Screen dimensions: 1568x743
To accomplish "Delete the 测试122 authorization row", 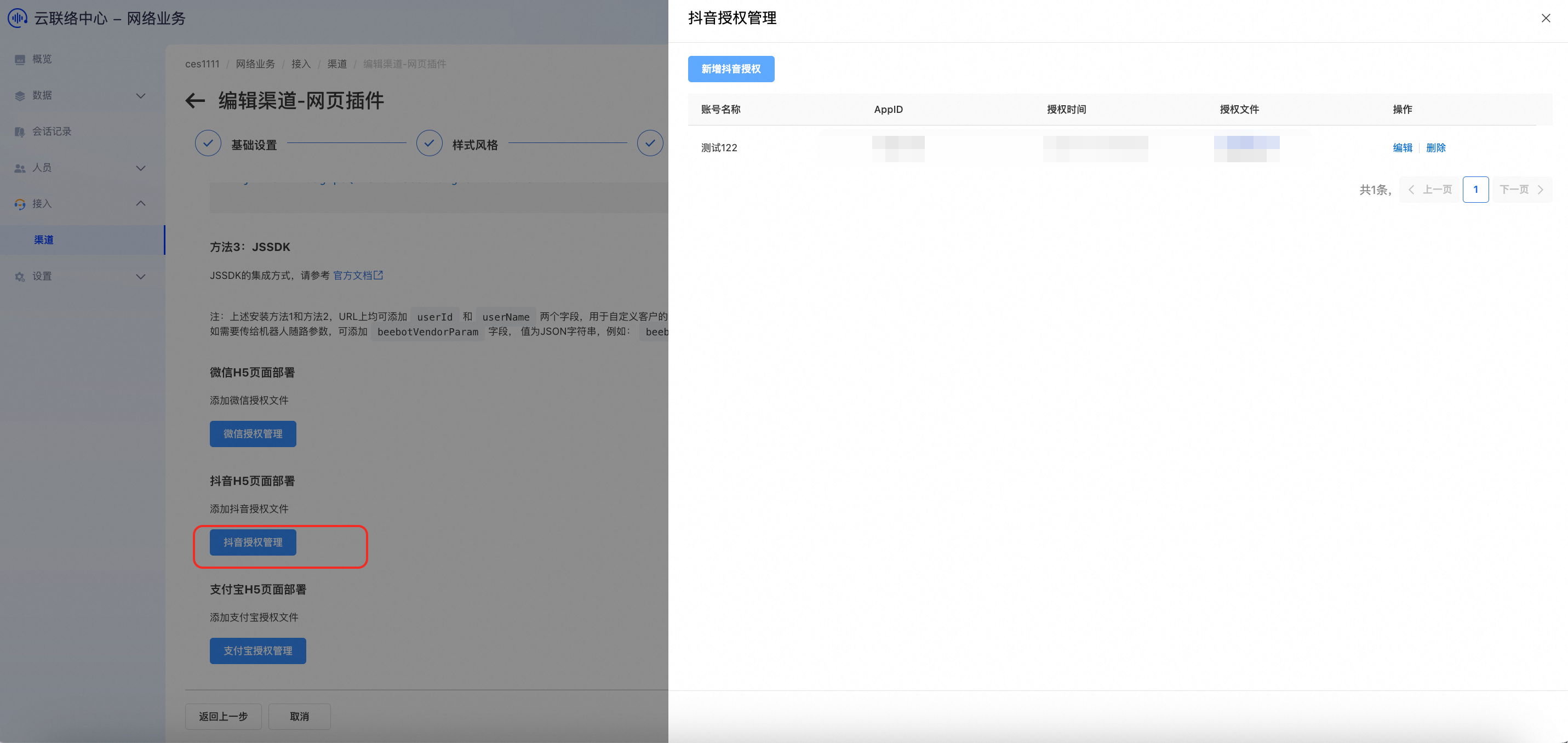I will 1435,148.
